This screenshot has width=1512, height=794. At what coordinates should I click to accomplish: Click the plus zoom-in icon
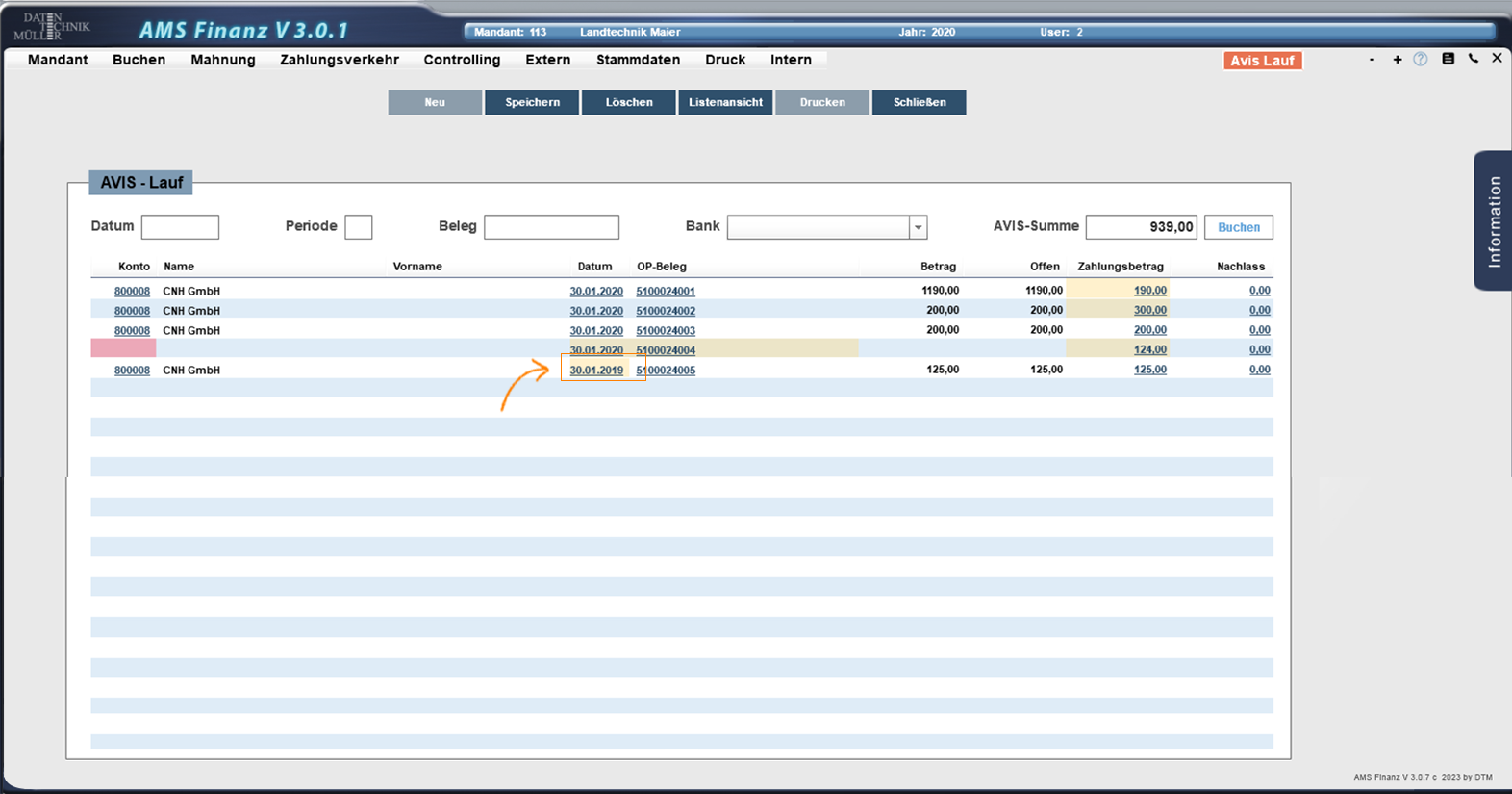pyautogui.click(x=1397, y=60)
